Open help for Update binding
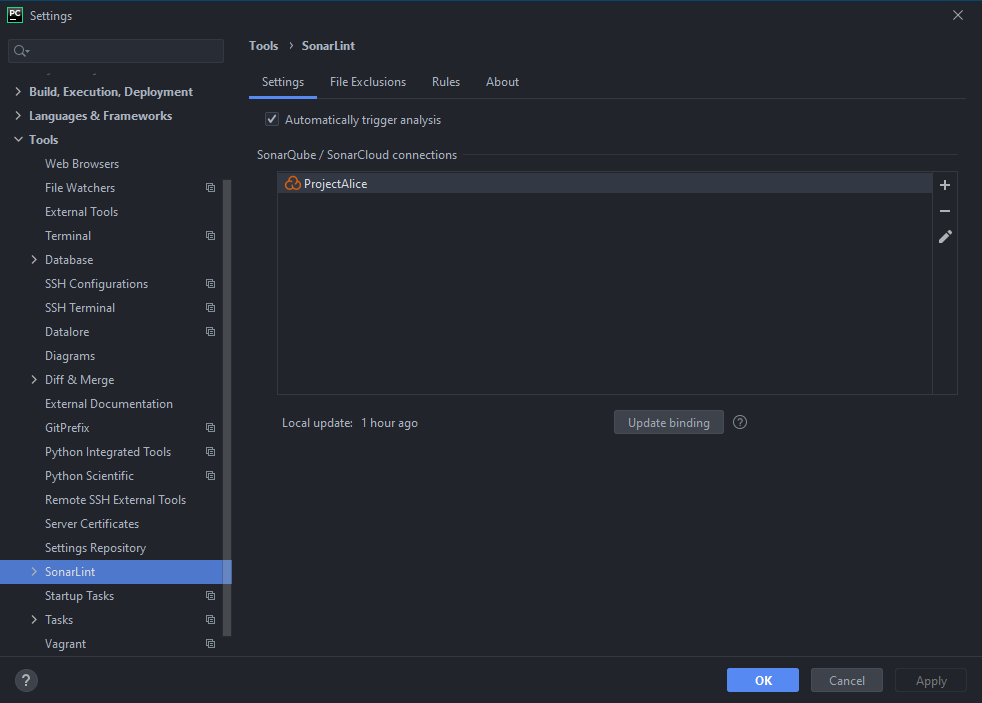The width and height of the screenshot is (982, 703). [740, 423]
